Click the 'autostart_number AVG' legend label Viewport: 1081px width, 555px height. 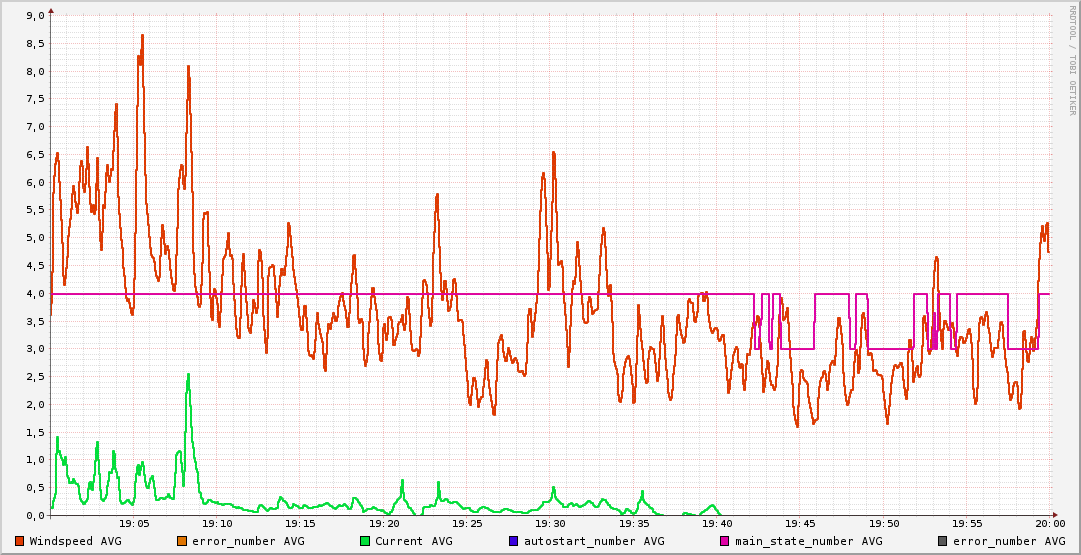click(594, 541)
